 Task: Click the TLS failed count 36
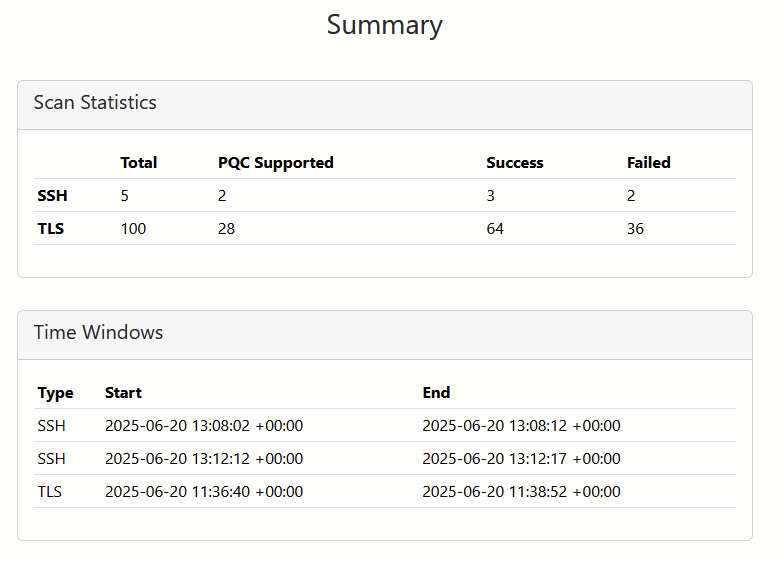[x=635, y=229]
